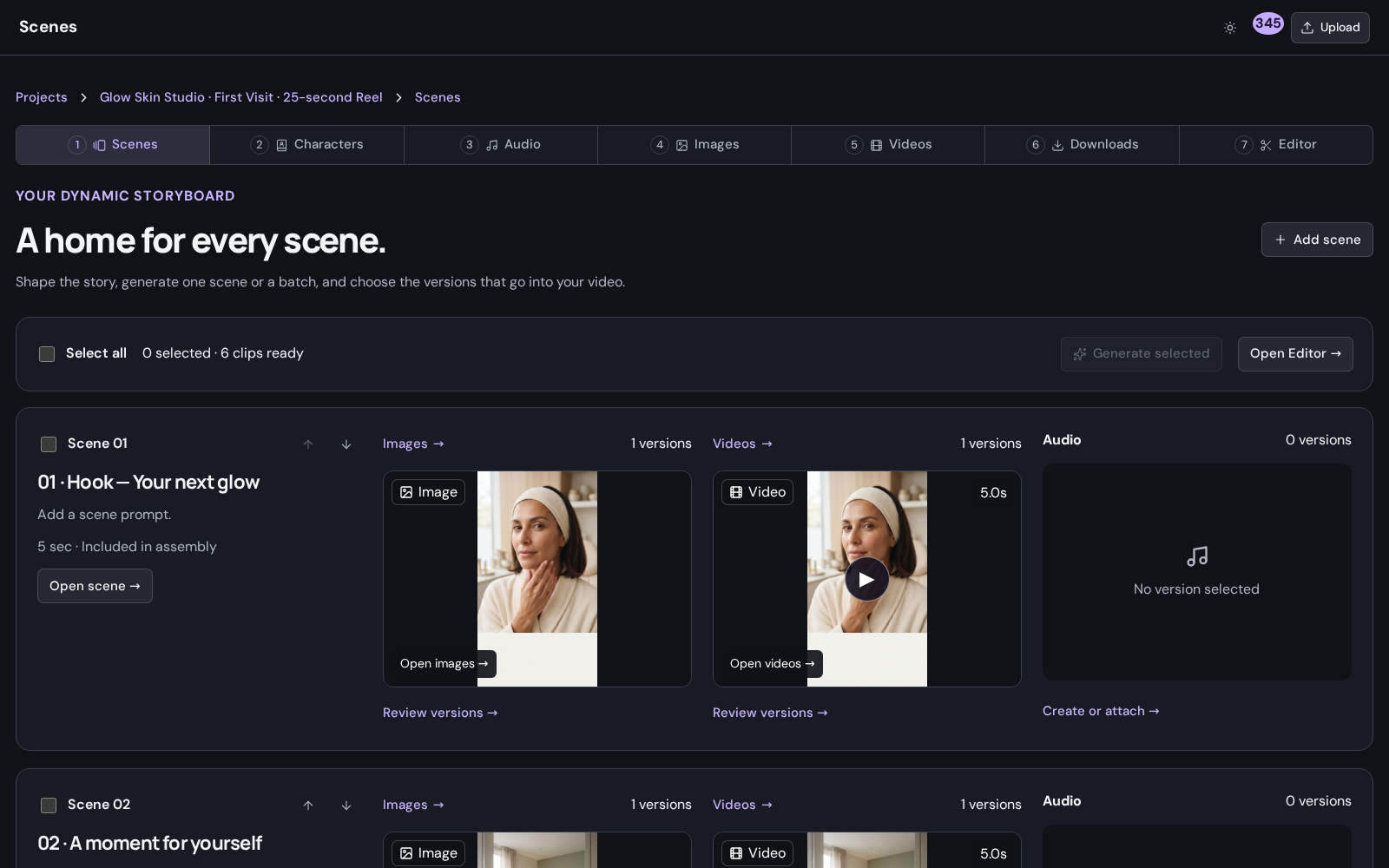Click Open Editor button
The width and height of the screenshot is (1389, 868).
point(1295,354)
